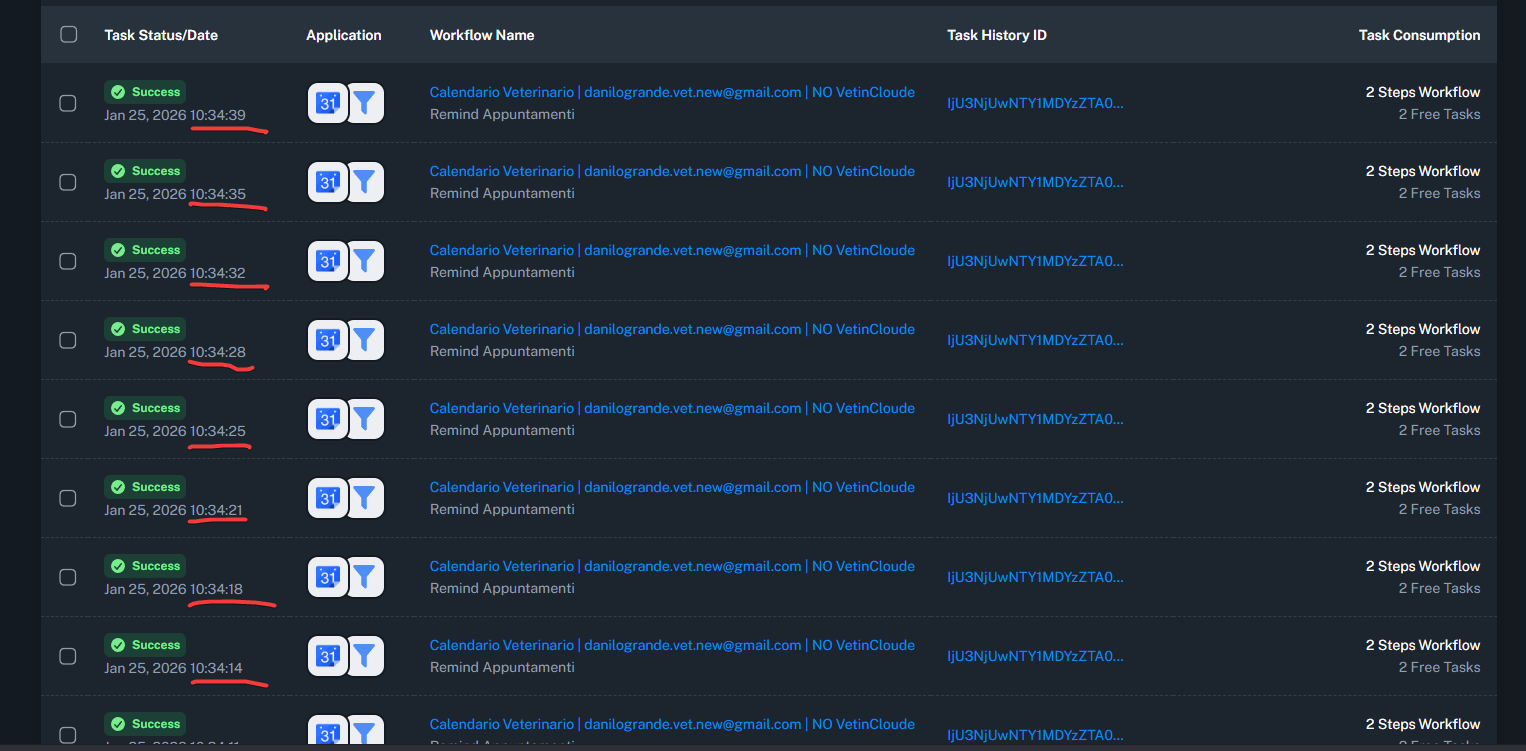
Task: Click the Workflow Name column header
Action: (x=482, y=35)
